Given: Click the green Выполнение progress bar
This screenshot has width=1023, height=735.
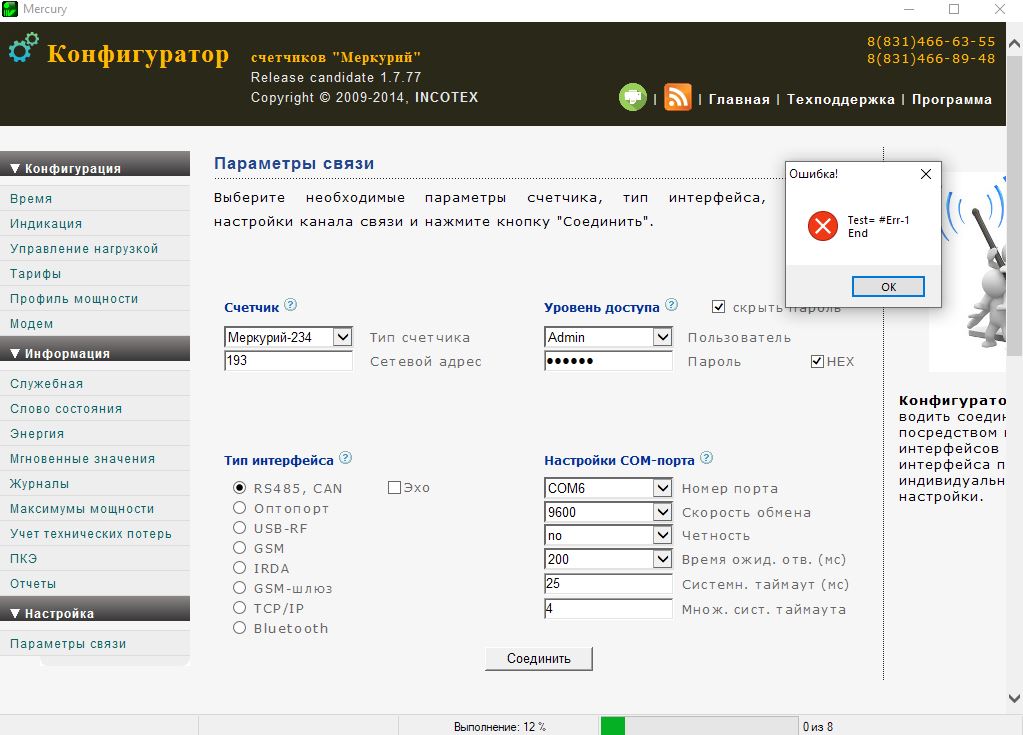Looking at the screenshot, I should click(x=699, y=726).
